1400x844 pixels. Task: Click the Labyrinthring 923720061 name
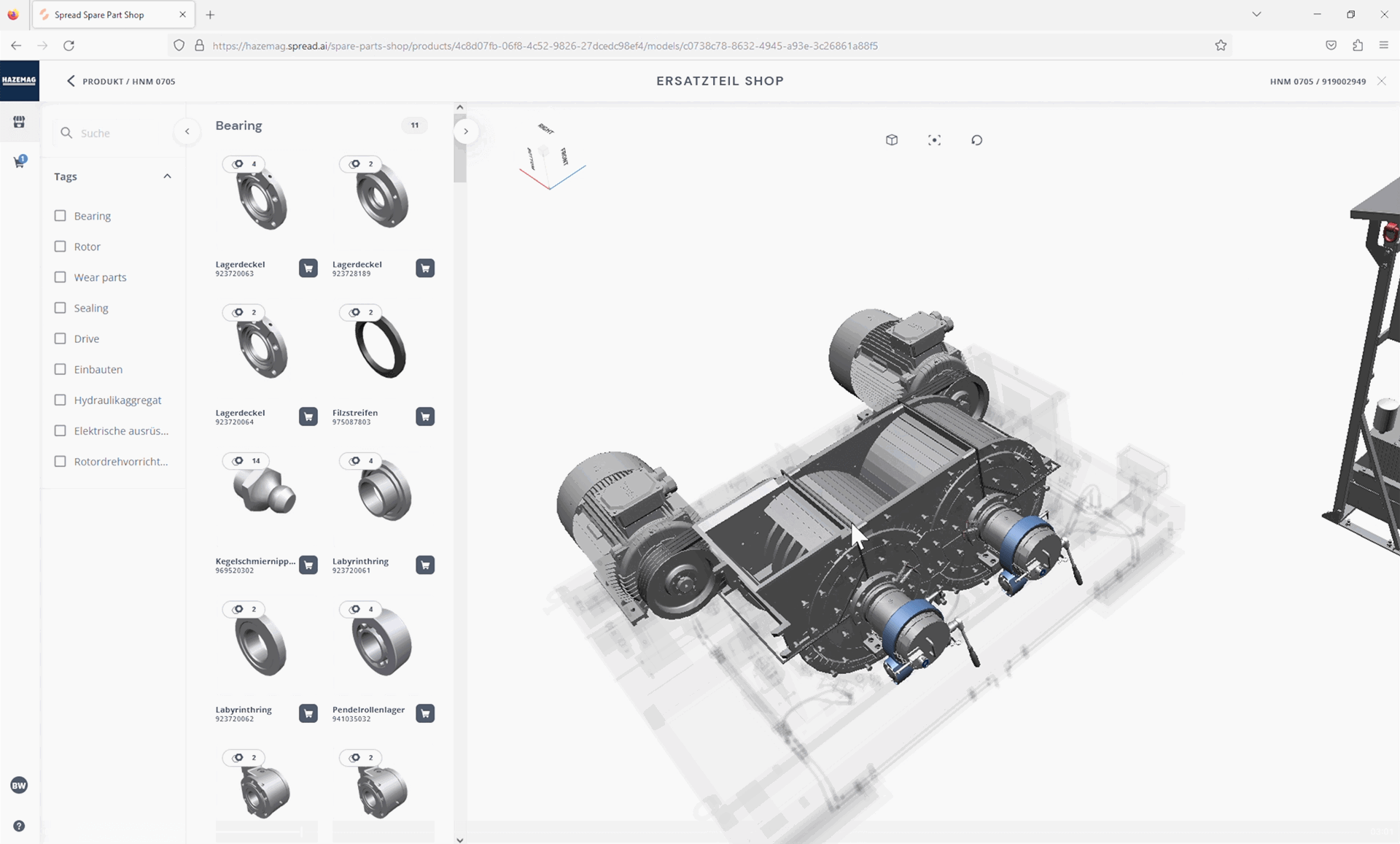tap(360, 561)
